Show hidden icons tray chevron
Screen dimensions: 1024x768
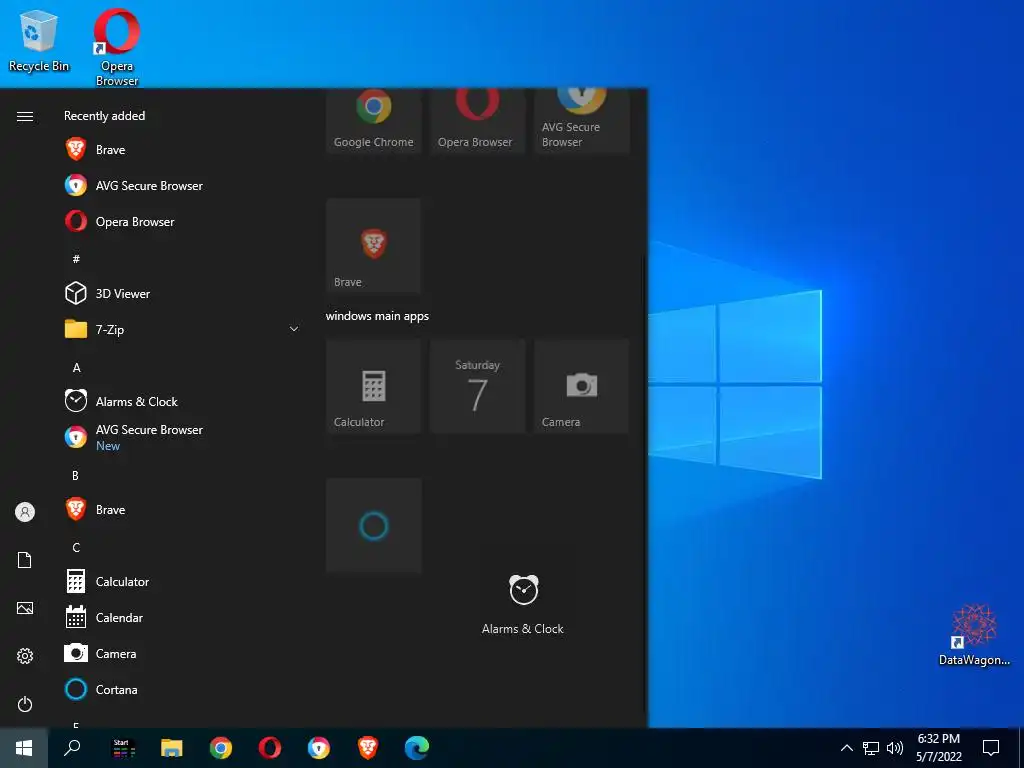(846, 748)
